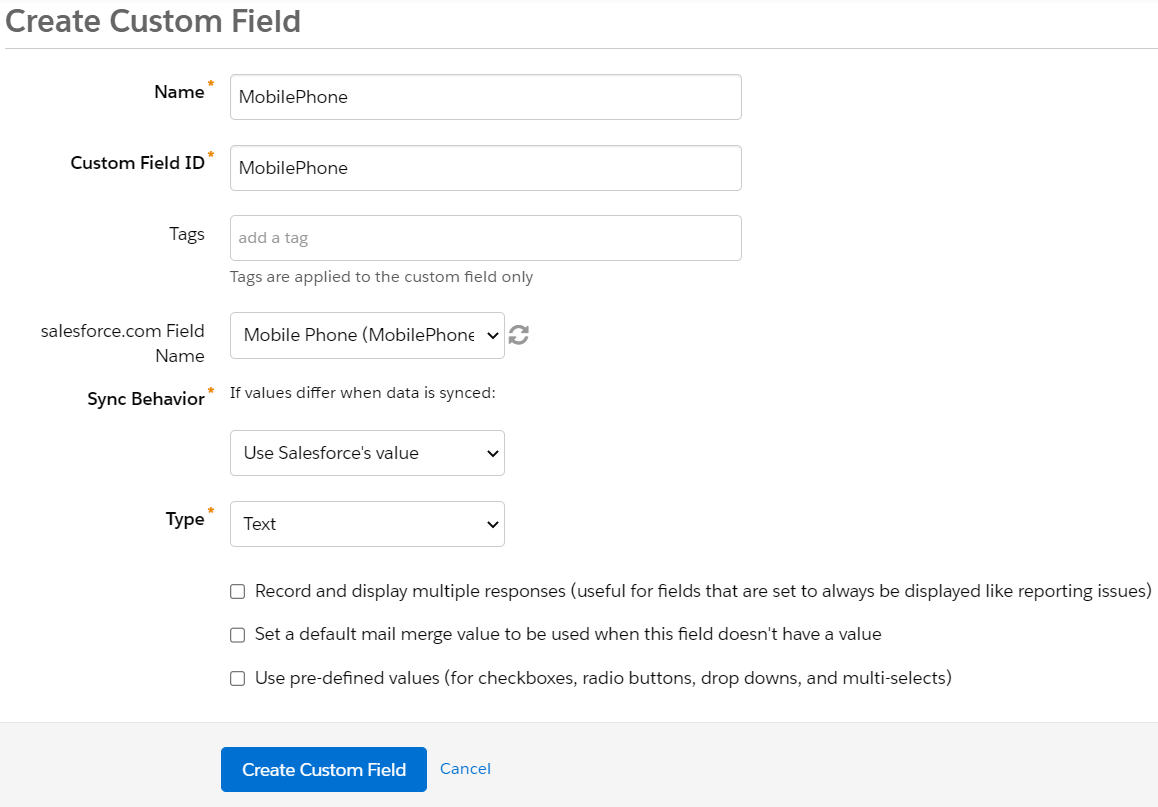Click the Create Custom Field page heading
1158x807 pixels.
coord(151,21)
